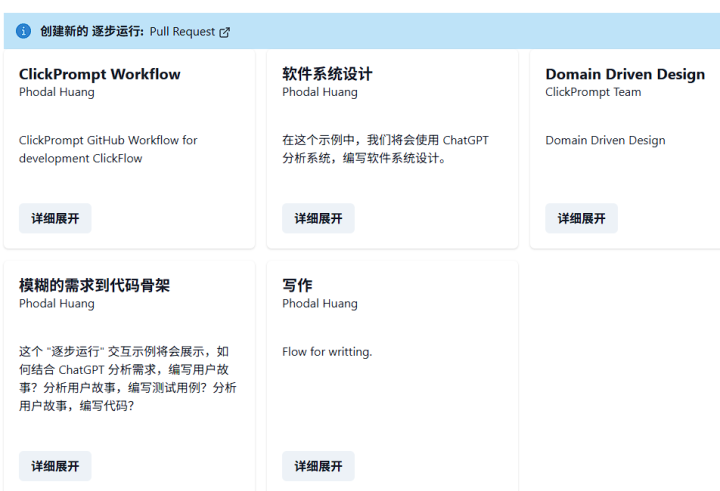This screenshot has height=491, width=720.
Task: Click the 写作 card title
Action: pyautogui.click(x=297, y=285)
